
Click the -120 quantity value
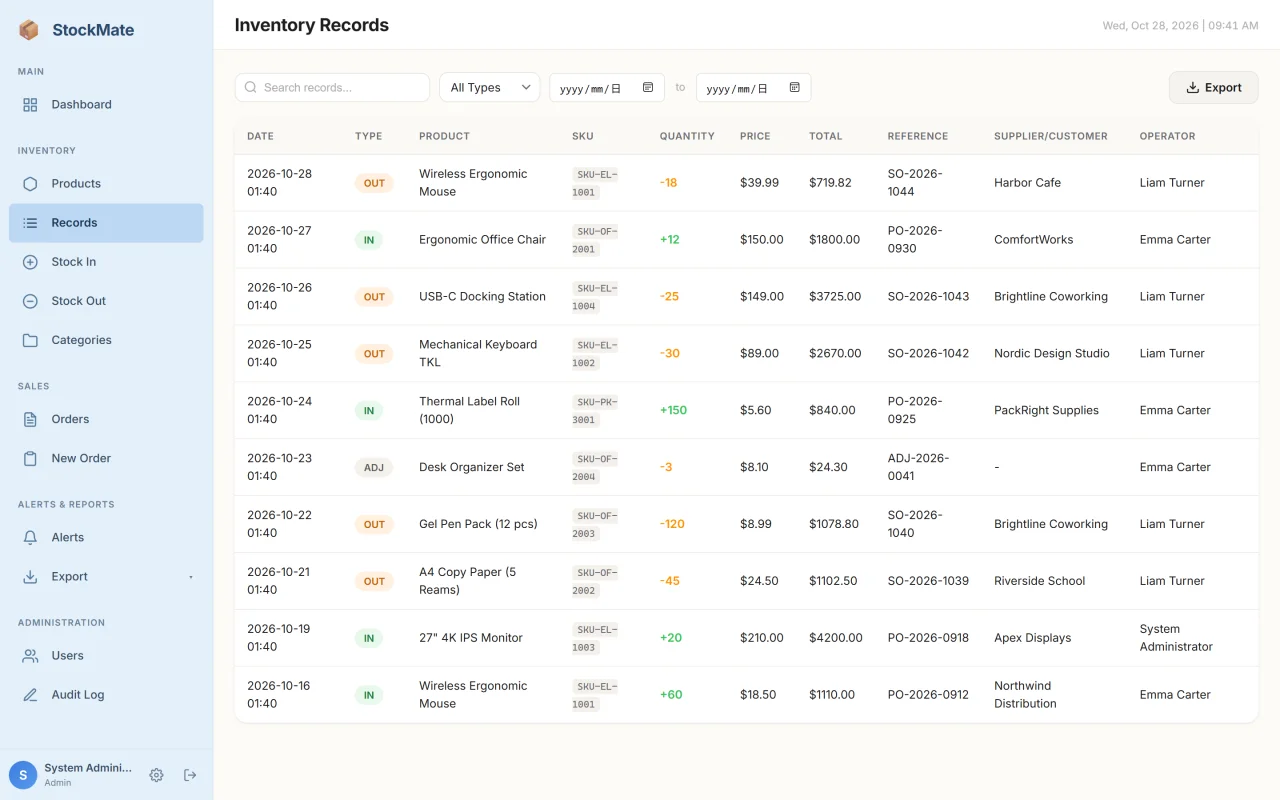click(x=672, y=524)
